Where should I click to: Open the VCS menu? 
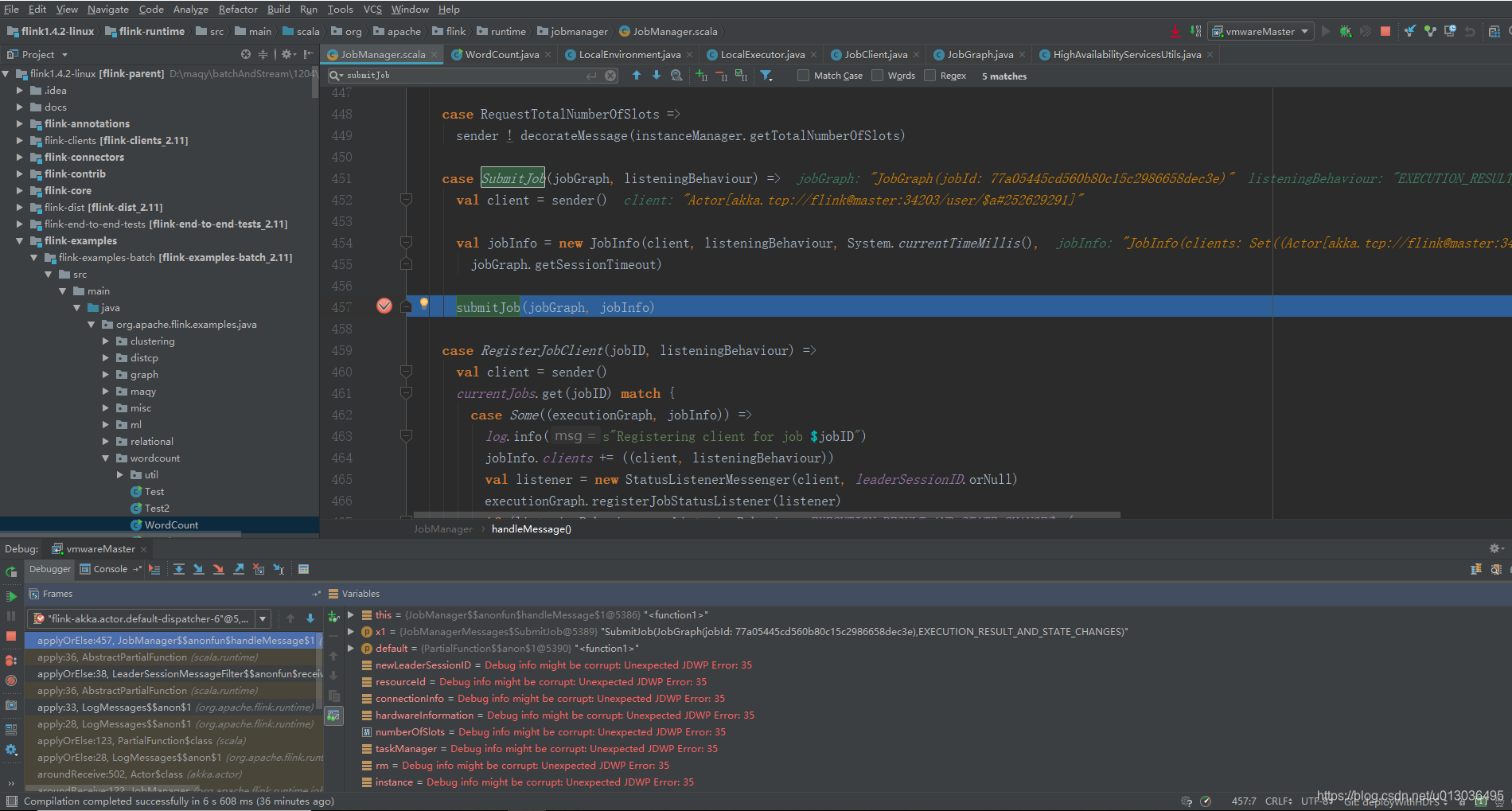pos(372,9)
